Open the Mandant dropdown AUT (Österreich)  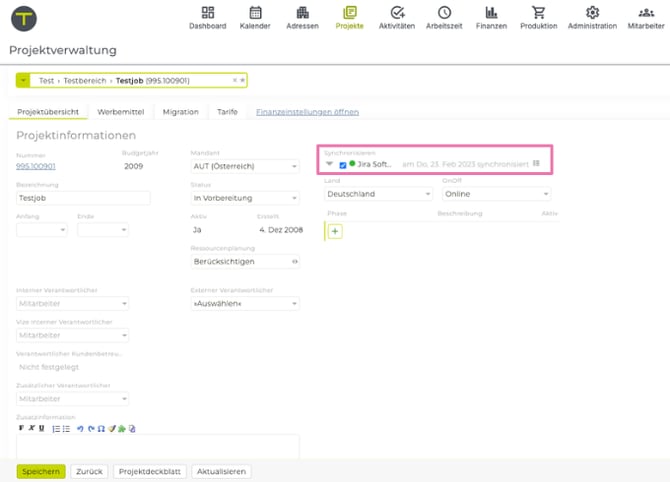coord(245,166)
